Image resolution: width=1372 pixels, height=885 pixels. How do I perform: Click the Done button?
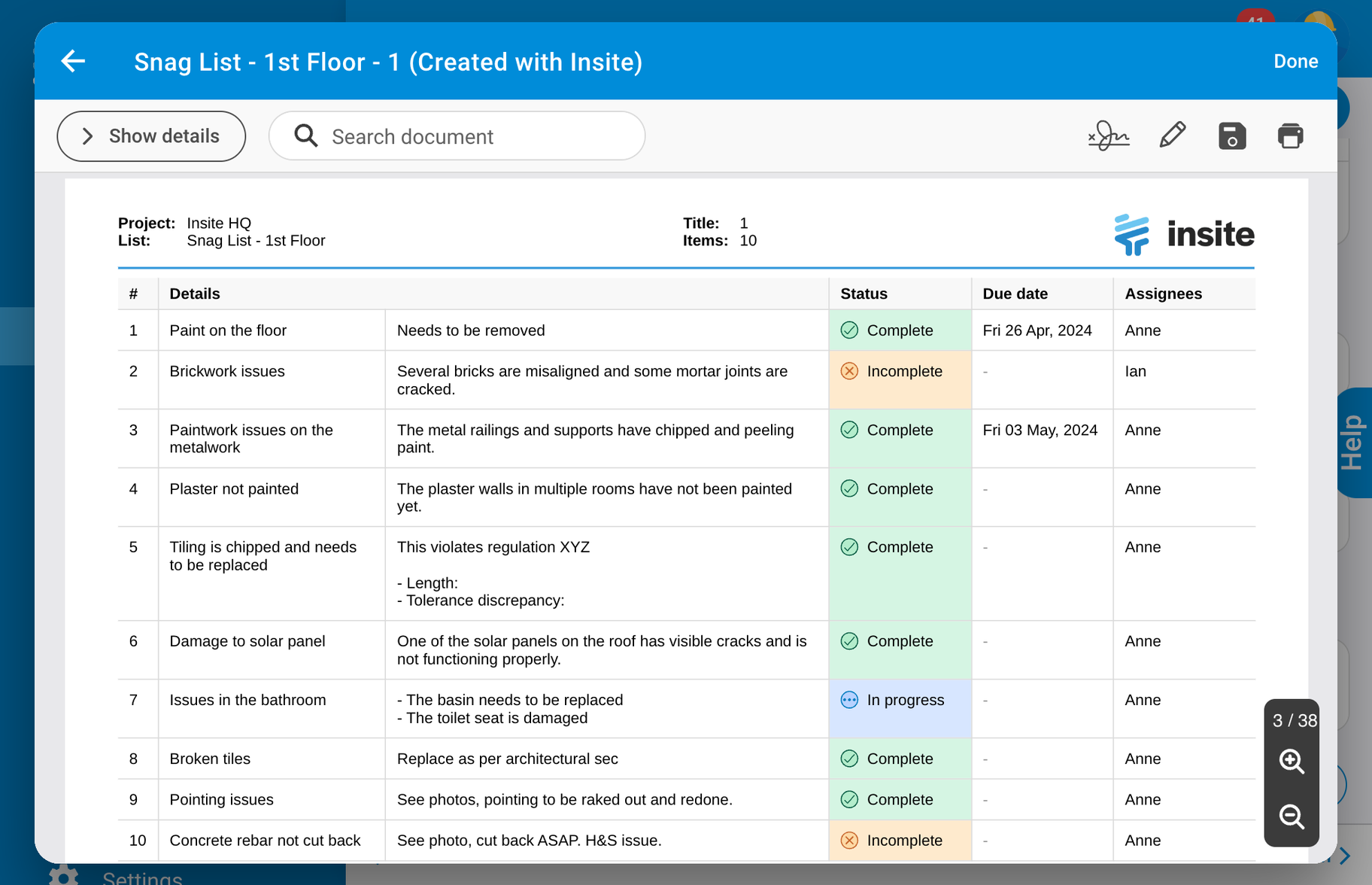1295,61
